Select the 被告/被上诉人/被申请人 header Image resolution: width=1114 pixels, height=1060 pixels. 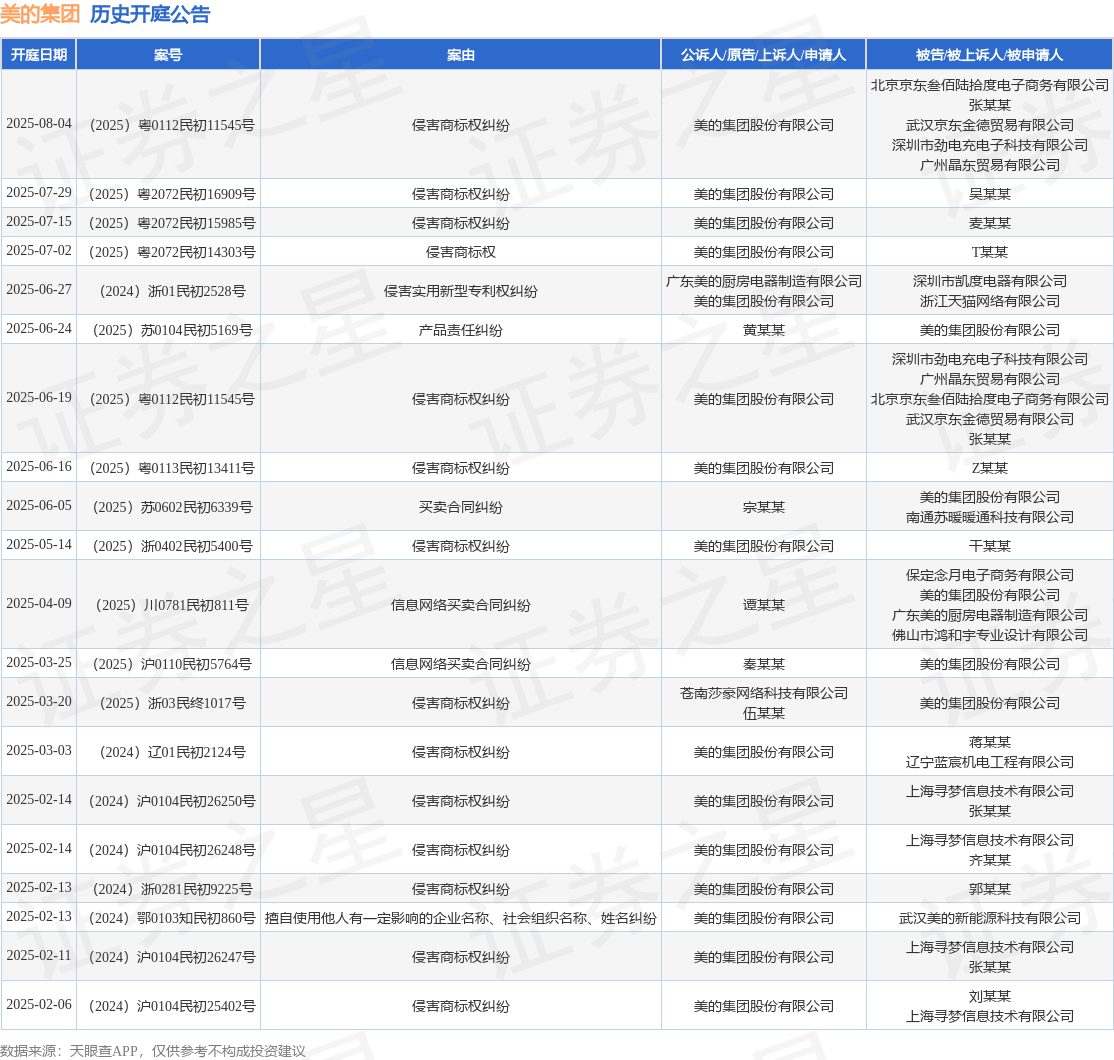coord(990,55)
